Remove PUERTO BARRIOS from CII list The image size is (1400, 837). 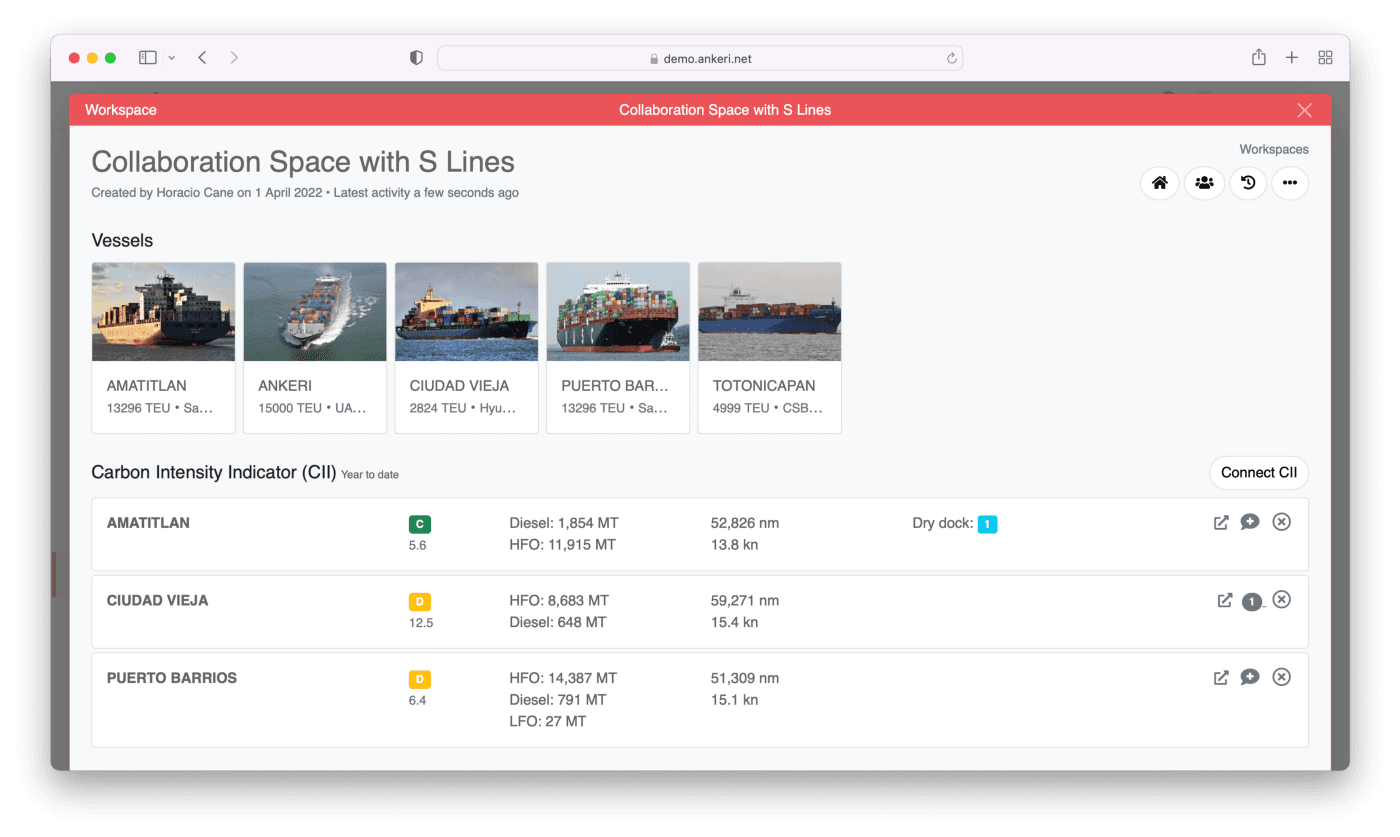tap(1281, 677)
